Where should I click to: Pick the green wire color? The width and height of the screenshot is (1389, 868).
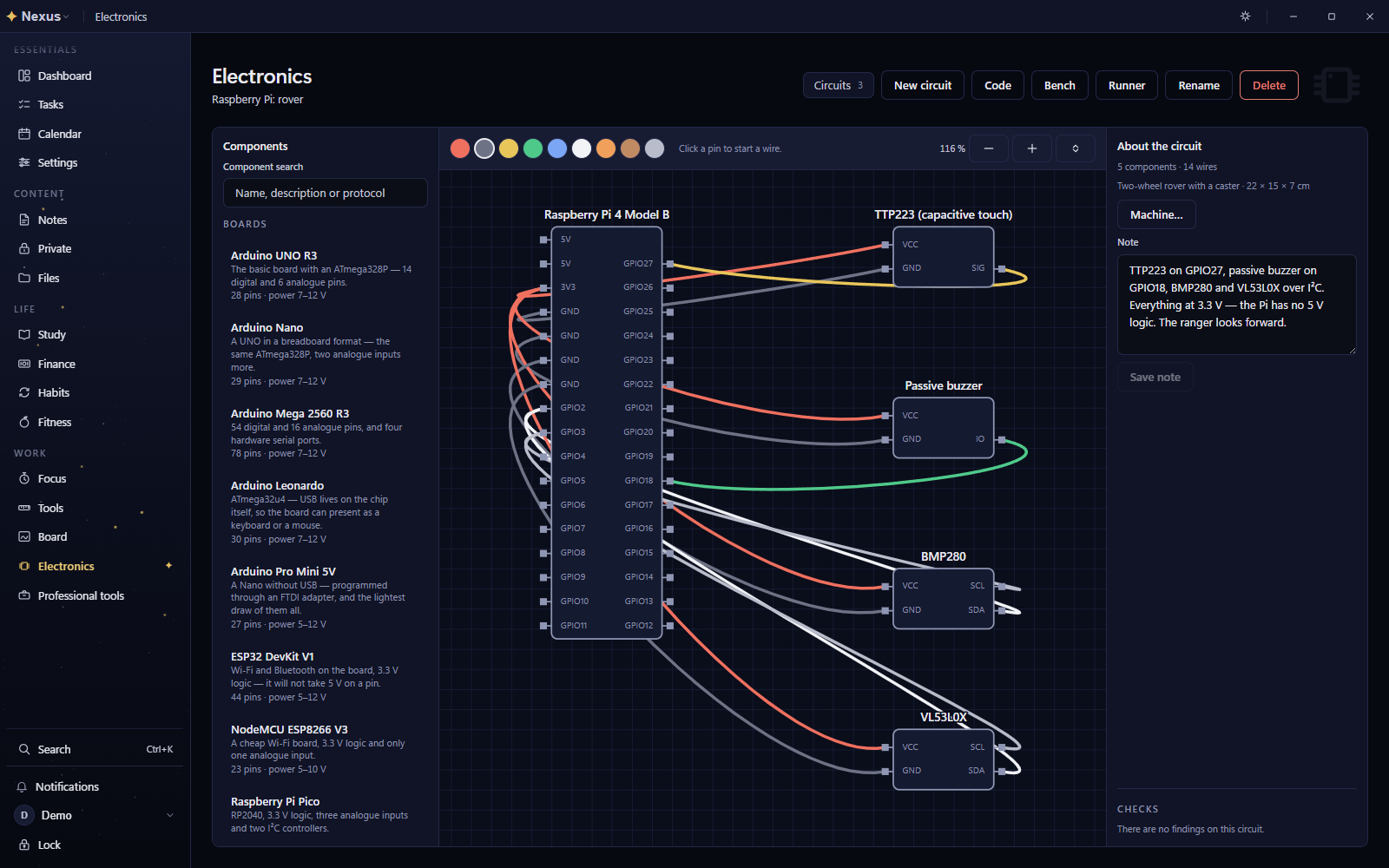click(533, 148)
